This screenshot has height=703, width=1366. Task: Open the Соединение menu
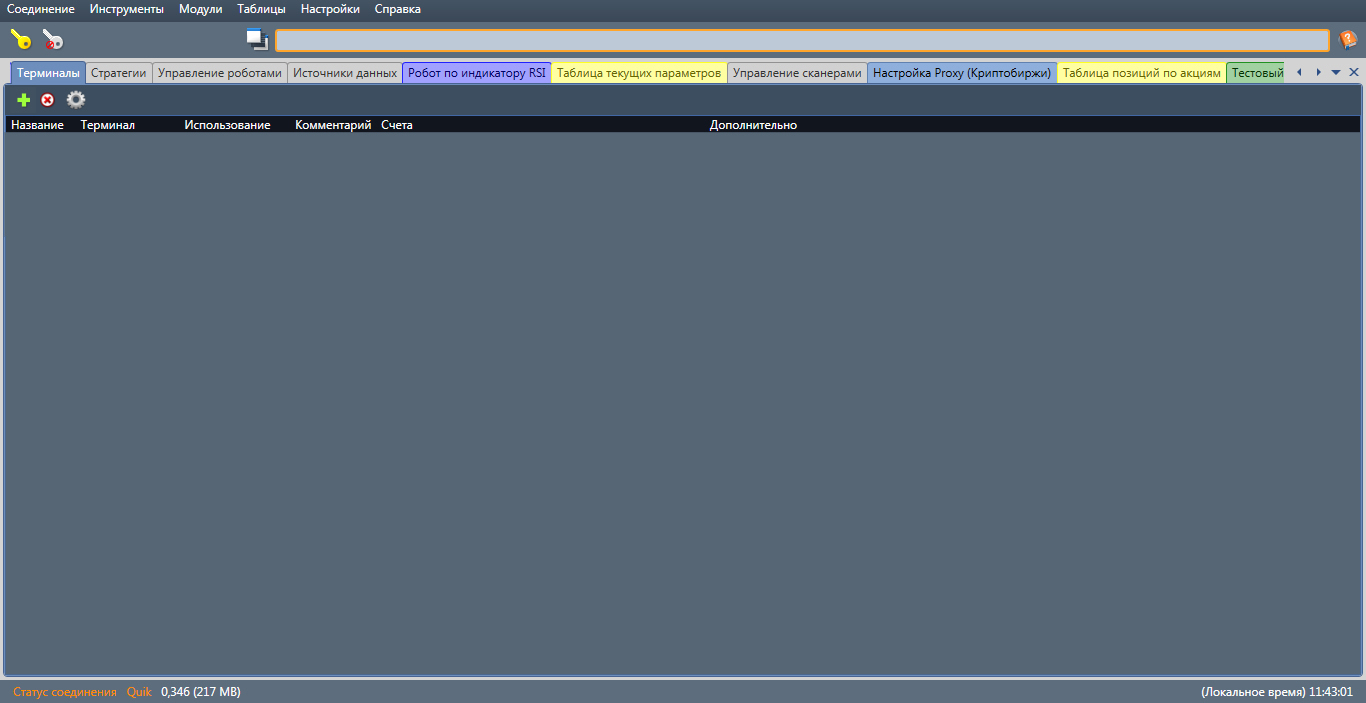coord(41,9)
